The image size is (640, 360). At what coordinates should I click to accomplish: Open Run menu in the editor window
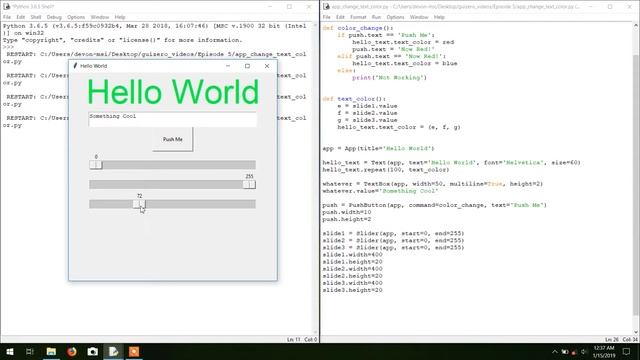(376, 17)
